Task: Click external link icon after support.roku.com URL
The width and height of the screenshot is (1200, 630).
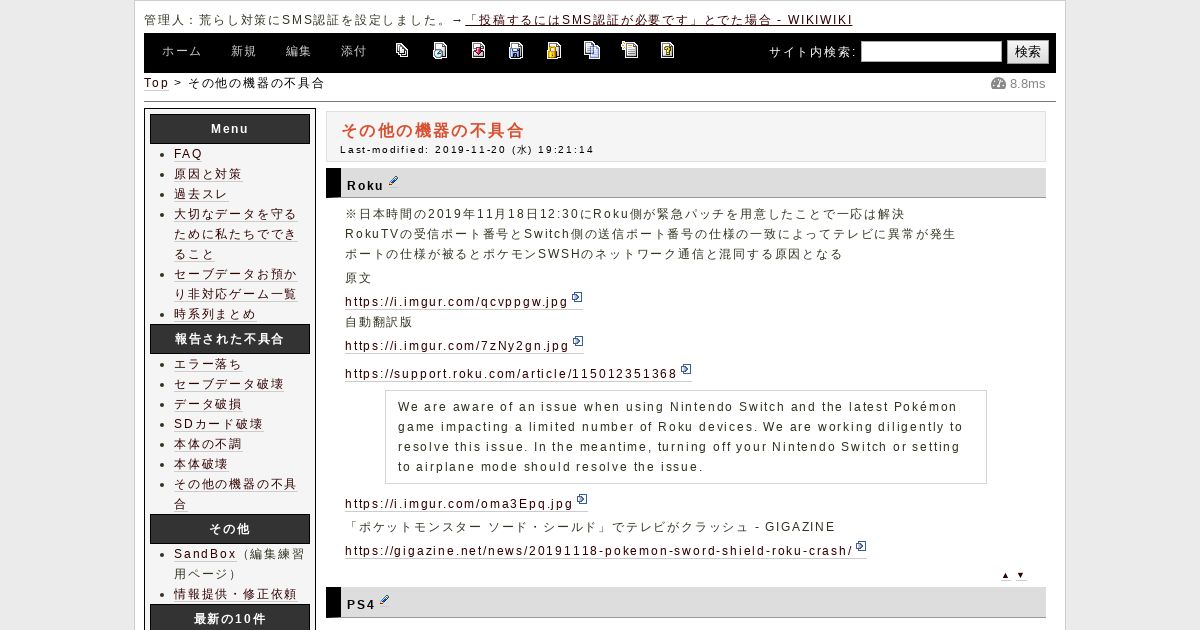Action: tap(686, 370)
